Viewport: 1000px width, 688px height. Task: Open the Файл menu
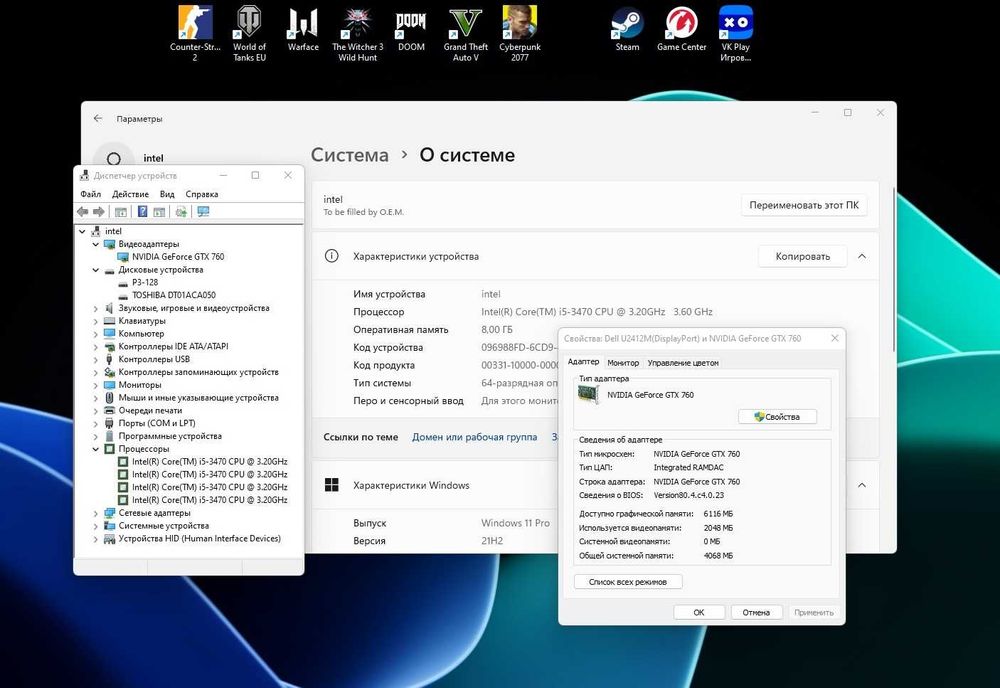(91, 194)
